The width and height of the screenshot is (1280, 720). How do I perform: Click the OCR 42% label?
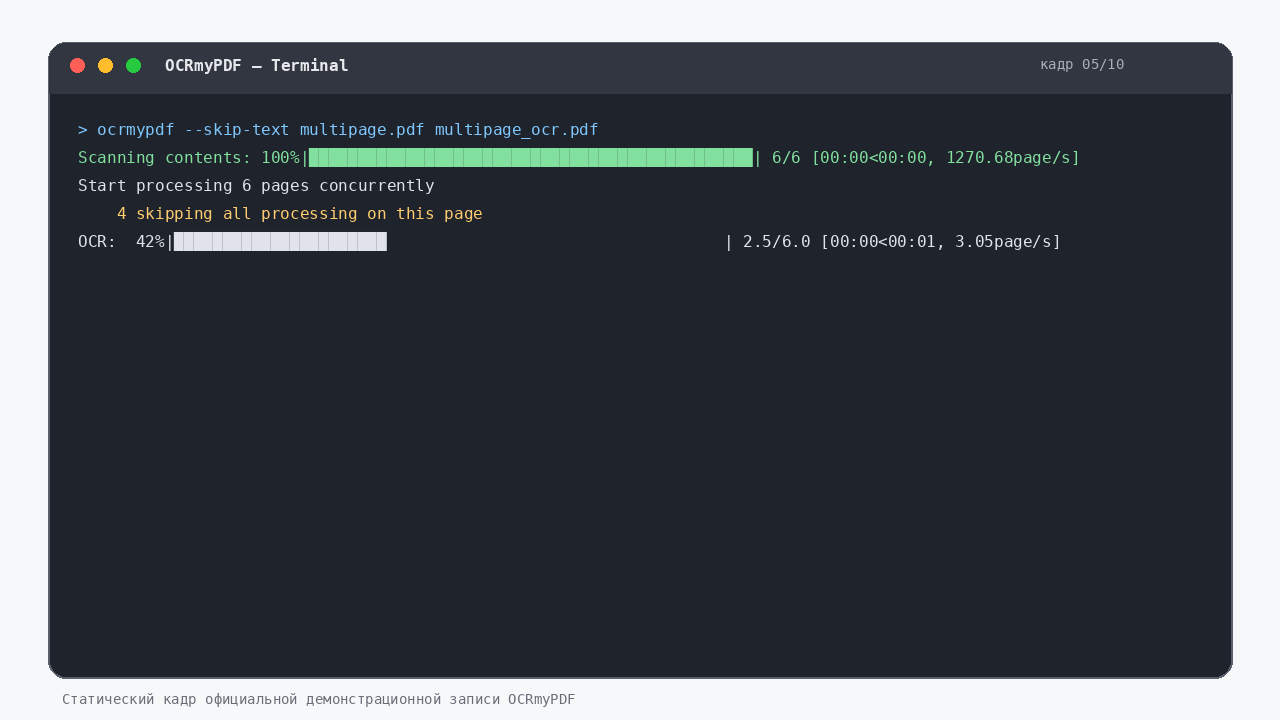tap(121, 242)
